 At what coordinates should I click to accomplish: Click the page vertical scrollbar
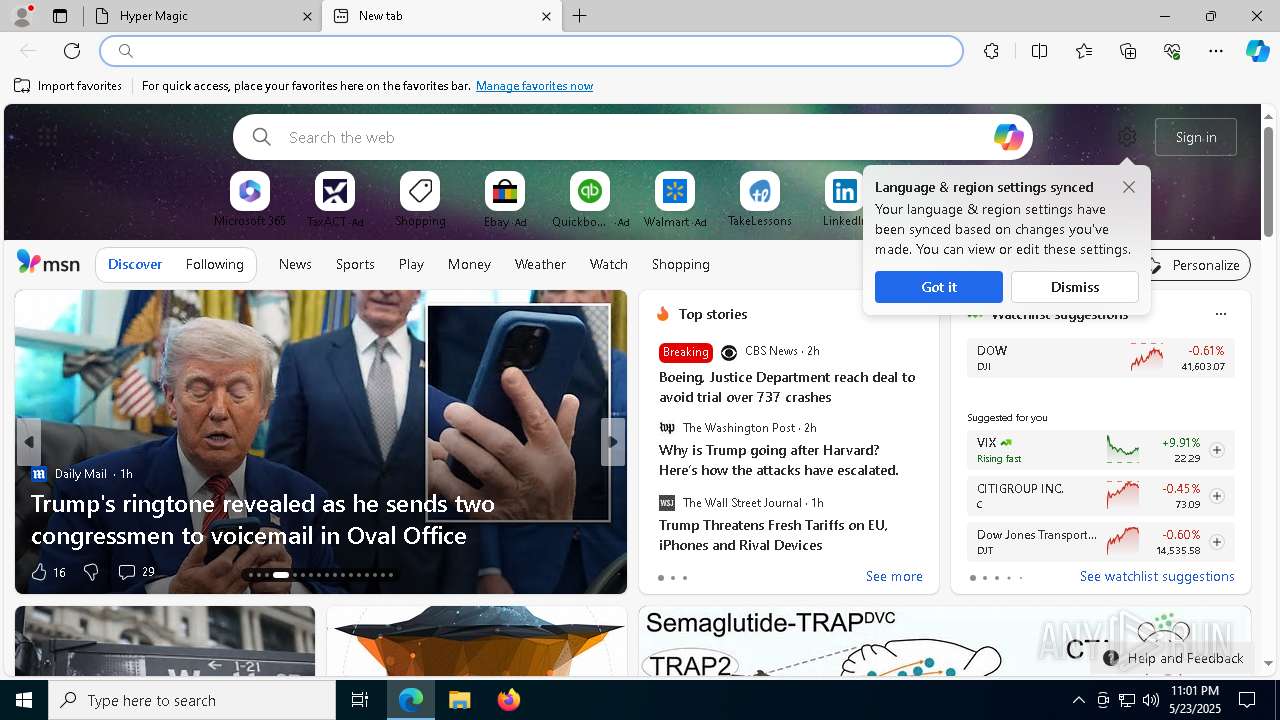[x=1268, y=182]
